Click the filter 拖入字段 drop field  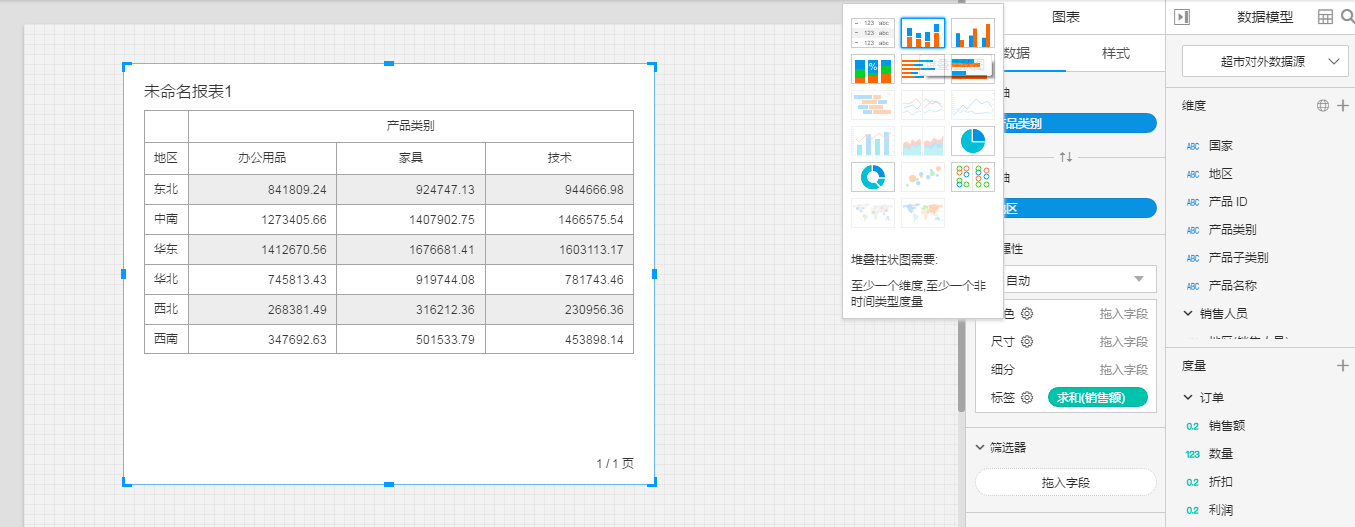[1065, 482]
